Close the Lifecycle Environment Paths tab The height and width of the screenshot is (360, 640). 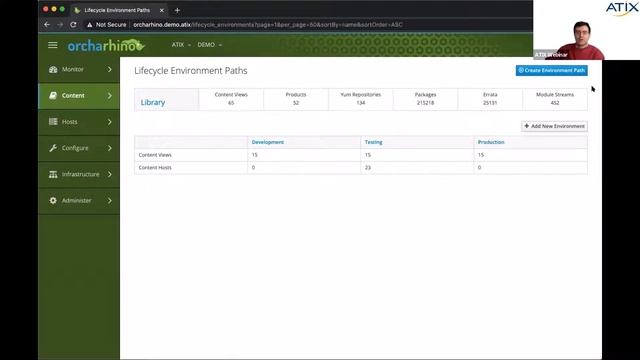click(x=162, y=10)
